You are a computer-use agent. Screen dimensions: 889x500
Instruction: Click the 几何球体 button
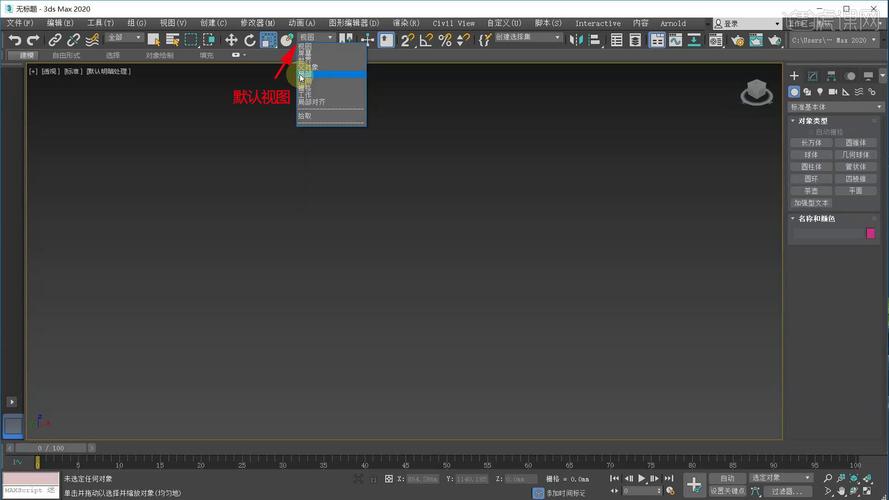click(x=856, y=155)
